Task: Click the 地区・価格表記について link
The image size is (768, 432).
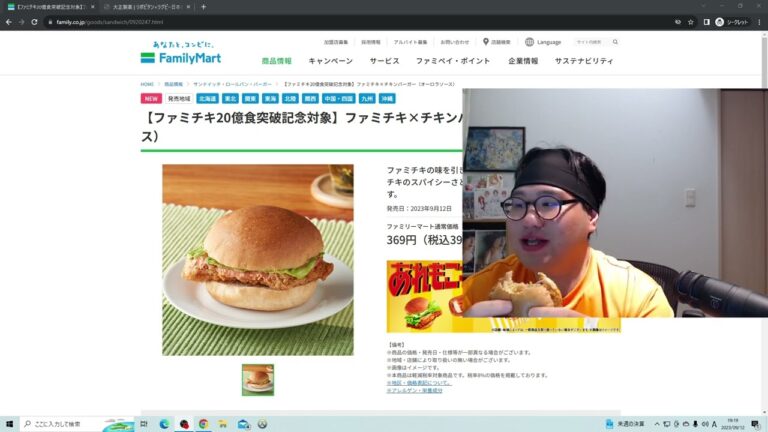Action: (419, 383)
